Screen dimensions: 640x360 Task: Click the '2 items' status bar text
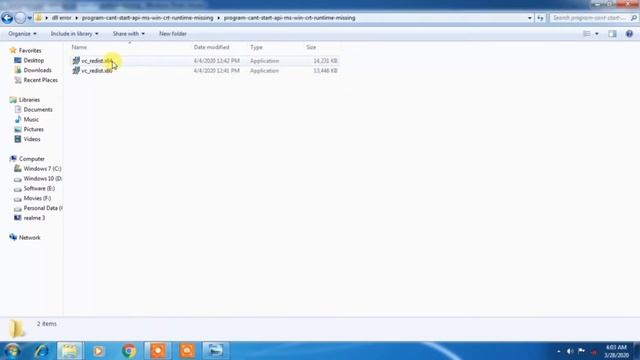(x=47, y=324)
